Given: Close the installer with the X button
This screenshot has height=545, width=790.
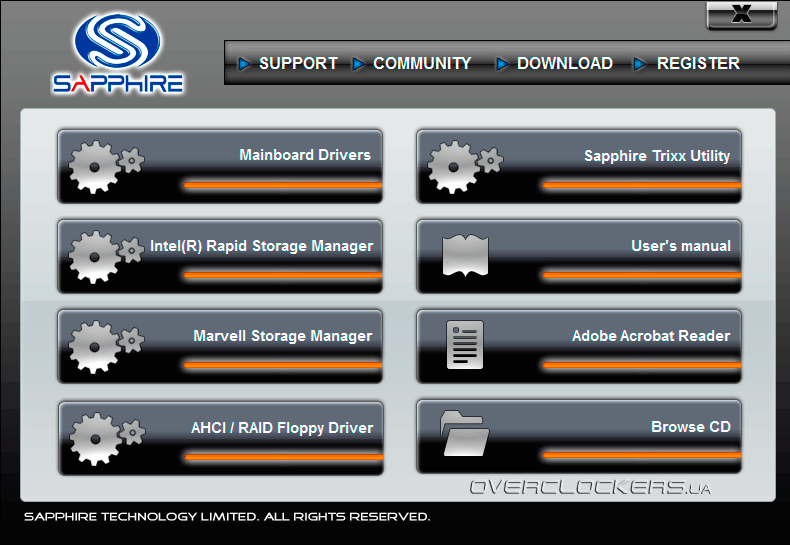Looking at the screenshot, I should tap(742, 15).
